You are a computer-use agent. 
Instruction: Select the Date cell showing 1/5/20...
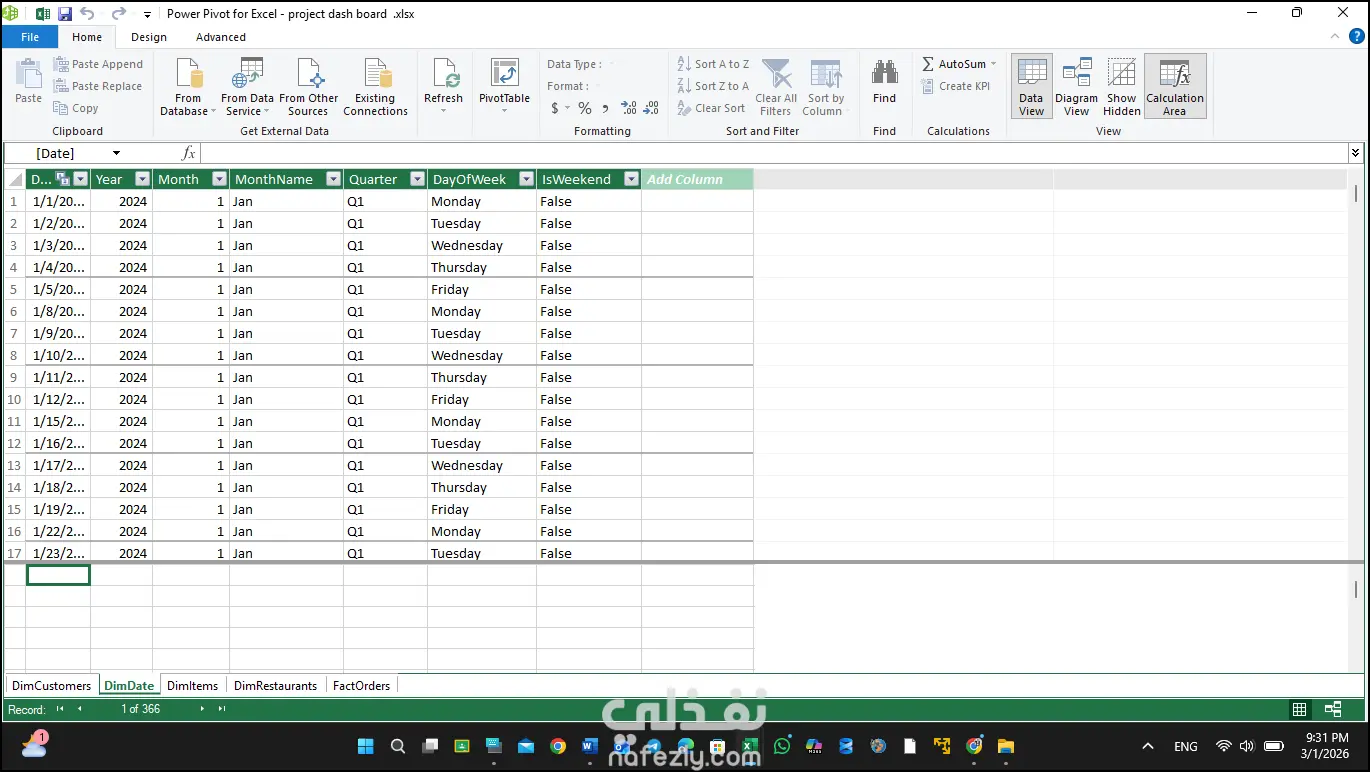58,289
